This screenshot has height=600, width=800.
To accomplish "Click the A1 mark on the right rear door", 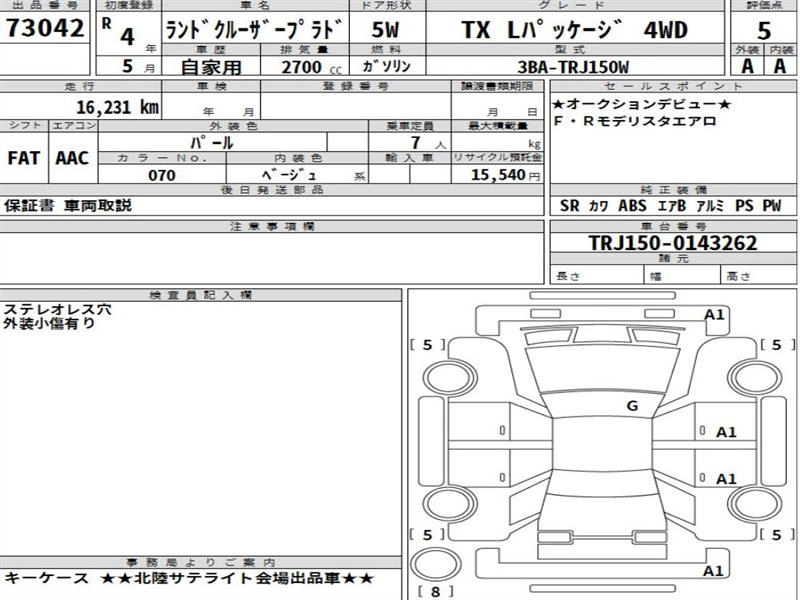I will (726, 479).
